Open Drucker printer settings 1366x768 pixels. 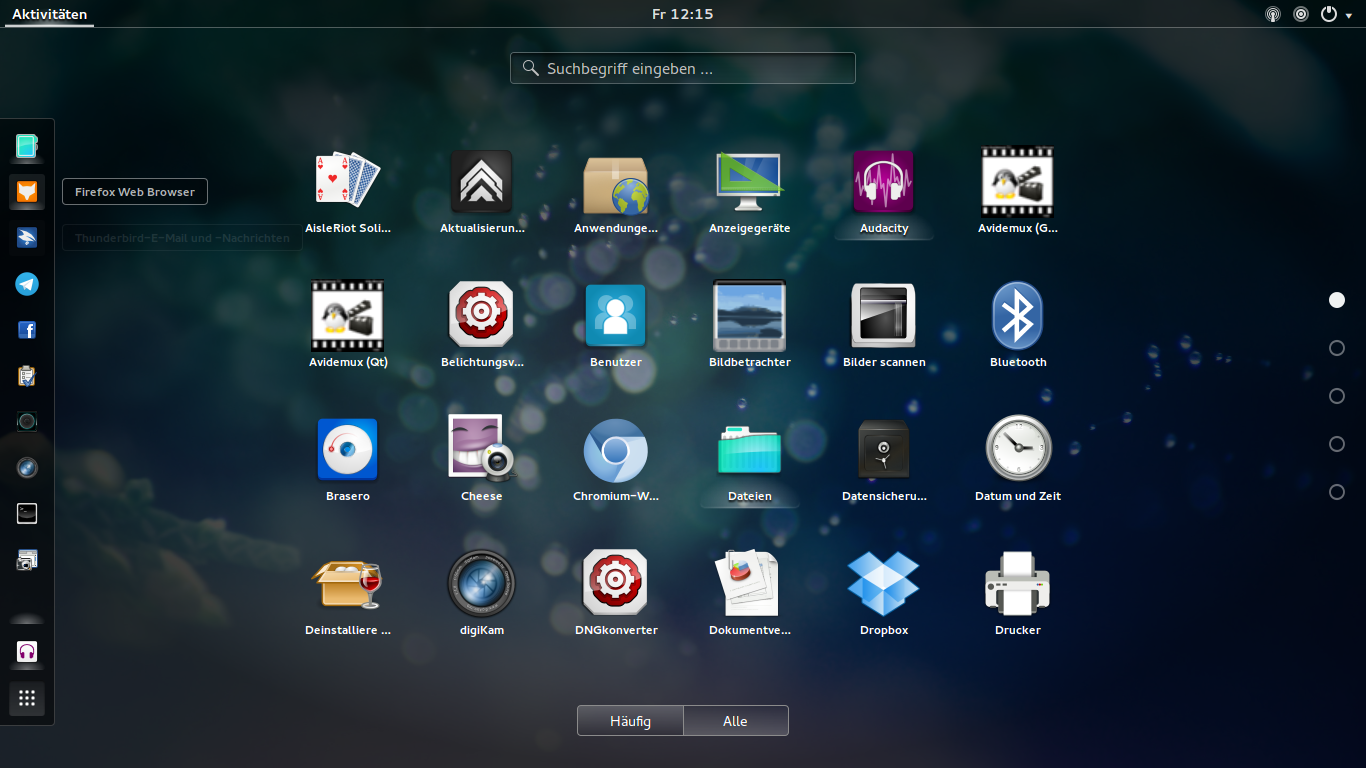point(1018,584)
